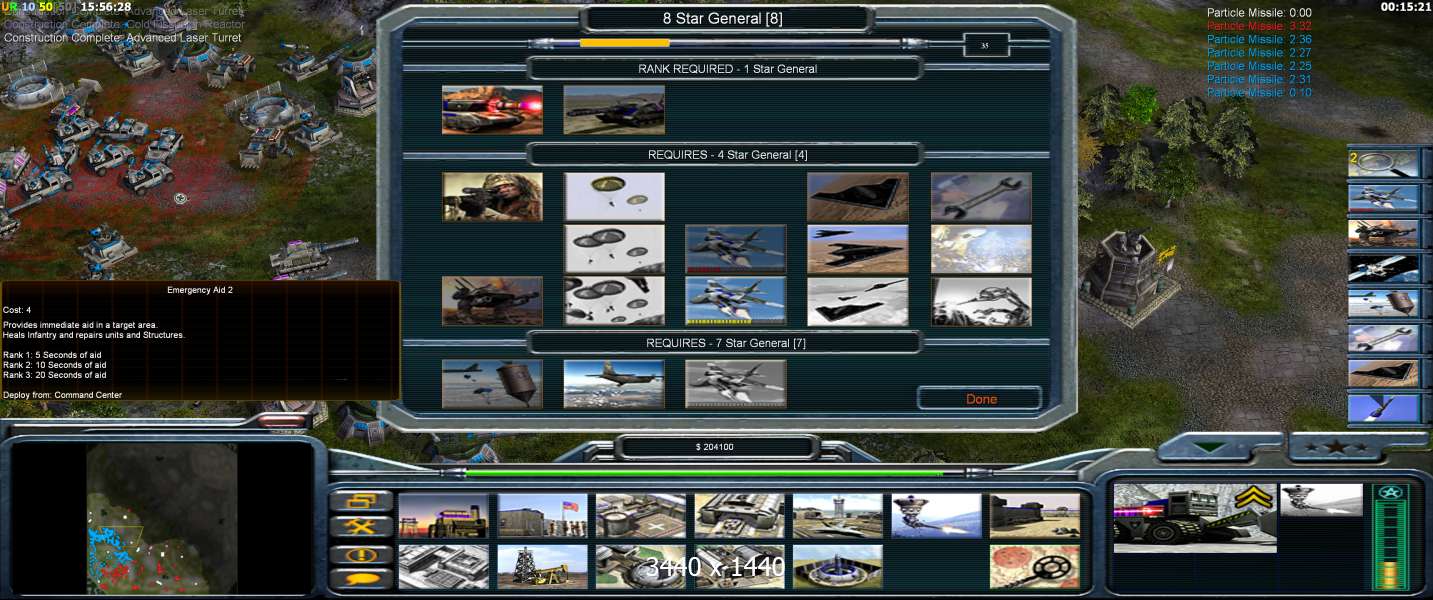Collapse the control bar with green arrow
1433x600 pixels.
pos(1210,447)
